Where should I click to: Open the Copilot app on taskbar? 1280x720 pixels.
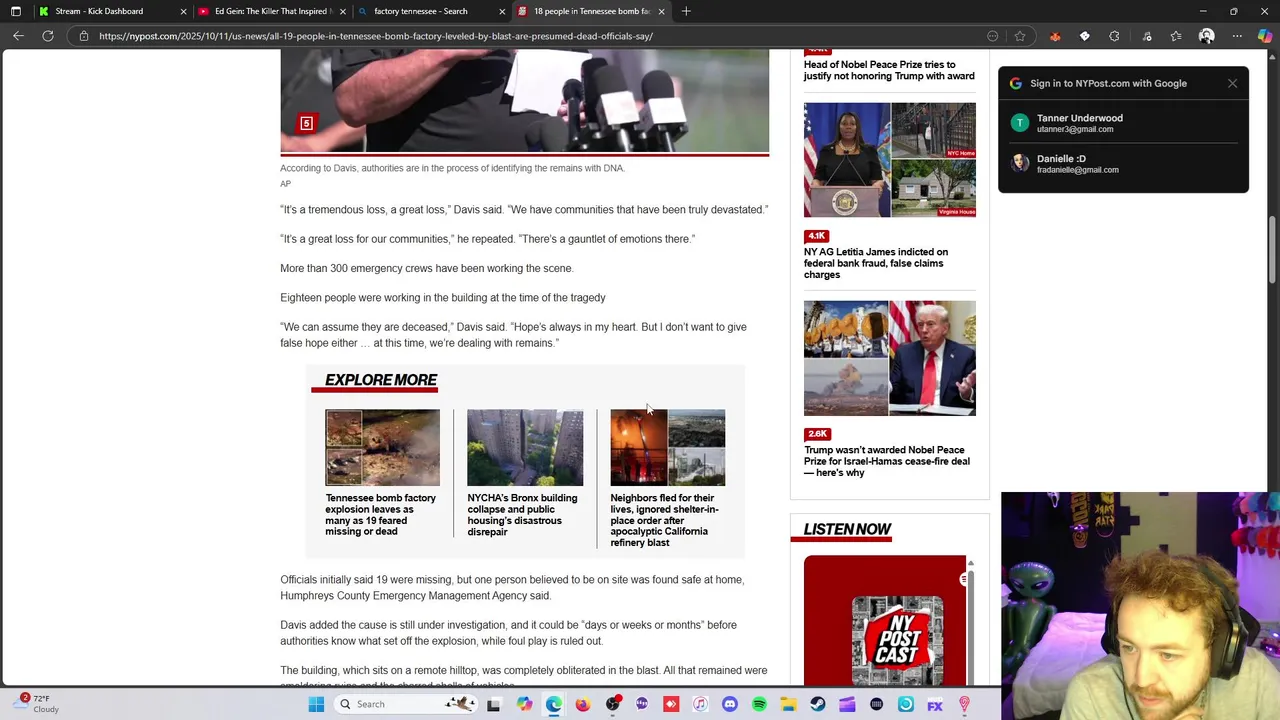524,704
